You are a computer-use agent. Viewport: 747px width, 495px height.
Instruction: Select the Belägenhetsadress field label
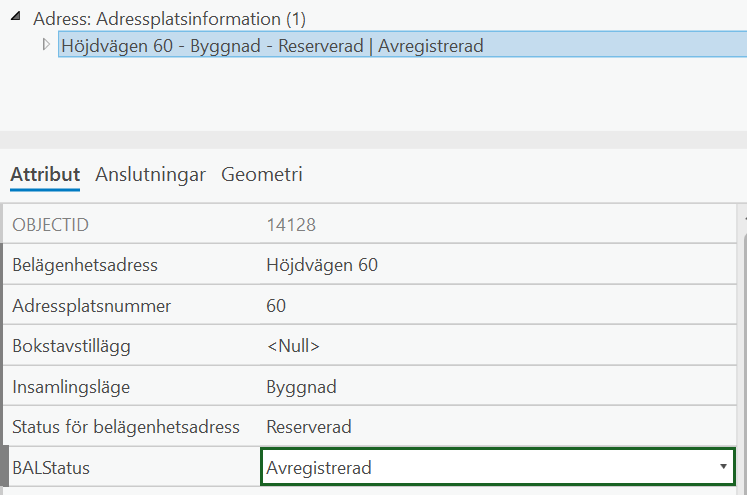coord(85,265)
